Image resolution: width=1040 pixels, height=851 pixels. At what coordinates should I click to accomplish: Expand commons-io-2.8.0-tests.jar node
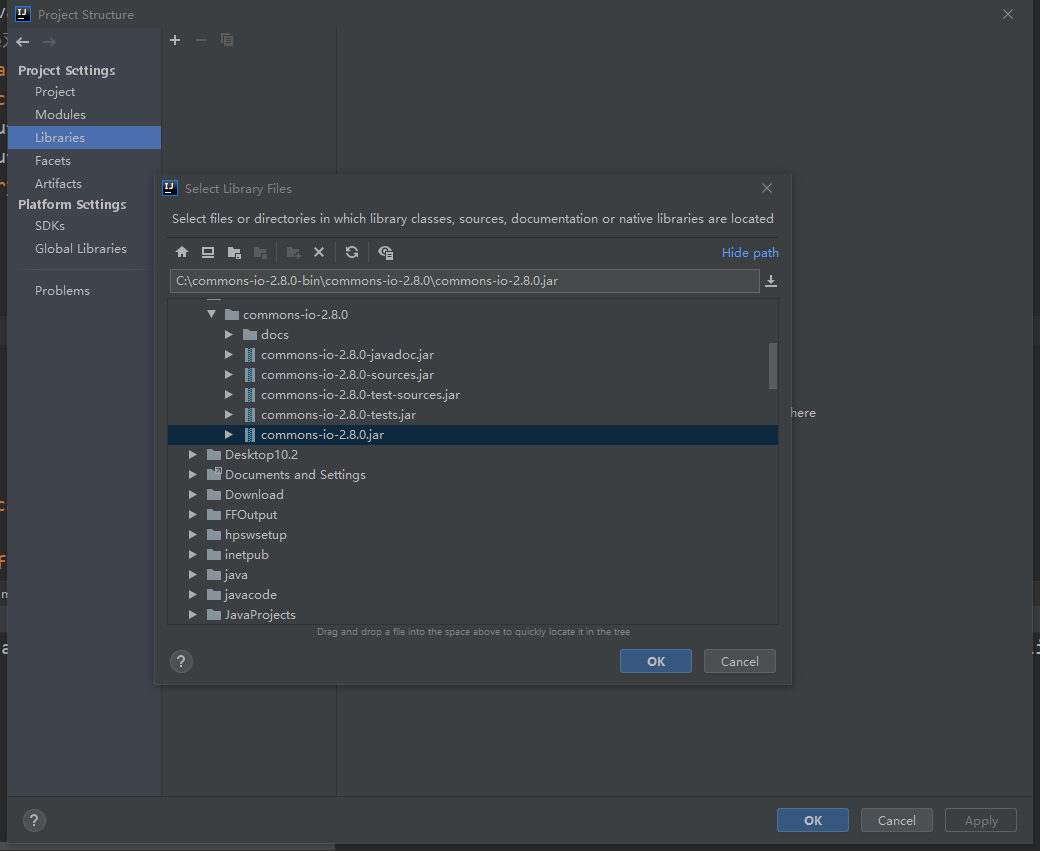pos(229,415)
